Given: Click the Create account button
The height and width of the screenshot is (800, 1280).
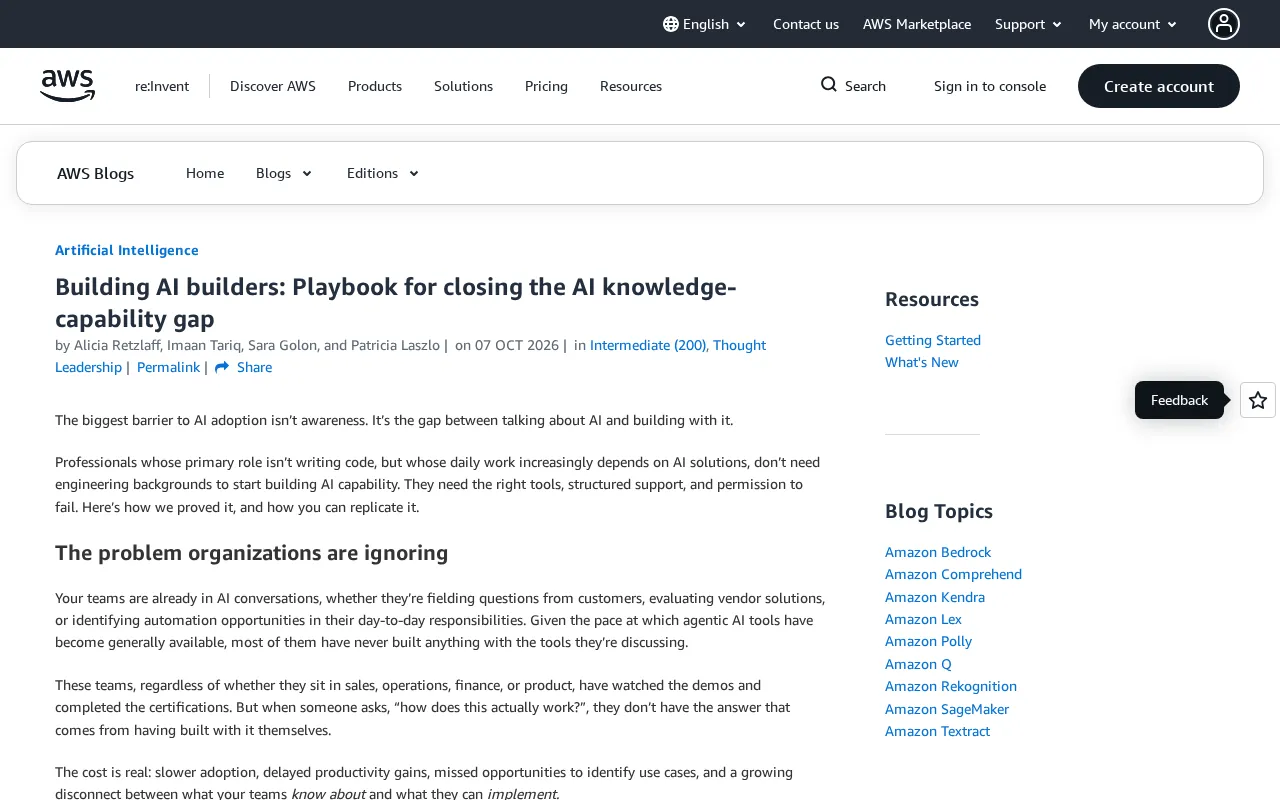Looking at the screenshot, I should (x=1159, y=86).
